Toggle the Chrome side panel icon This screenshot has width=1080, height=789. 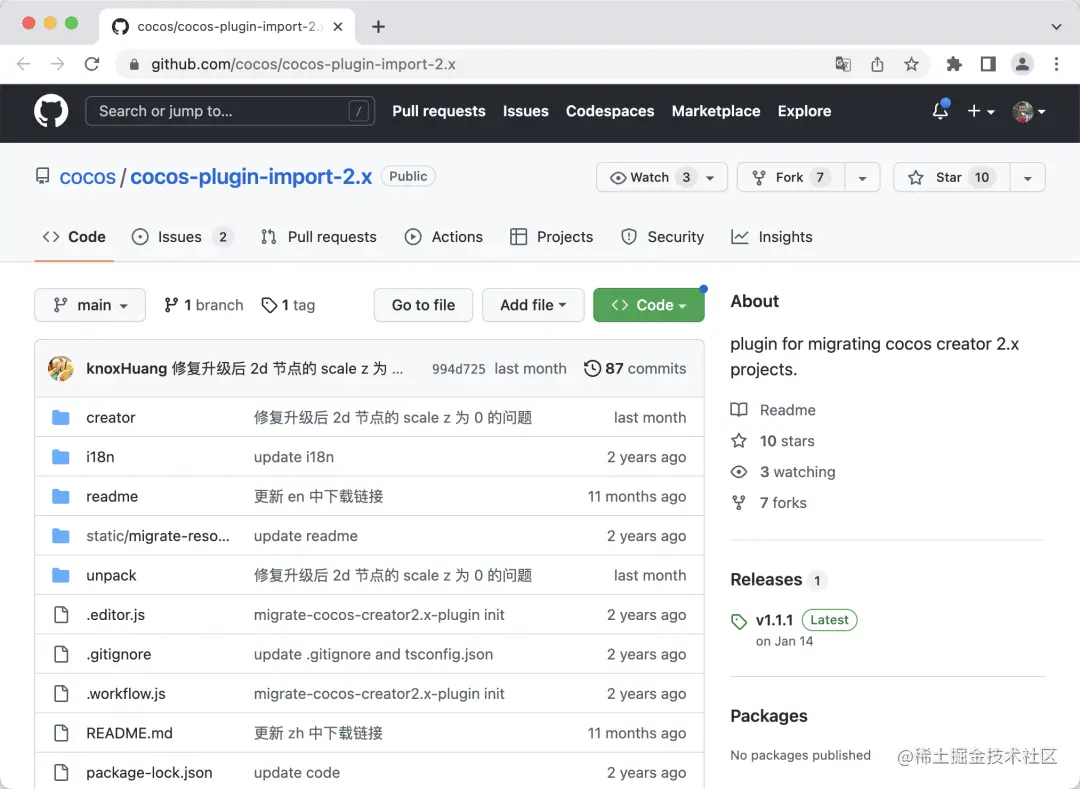click(988, 64)
